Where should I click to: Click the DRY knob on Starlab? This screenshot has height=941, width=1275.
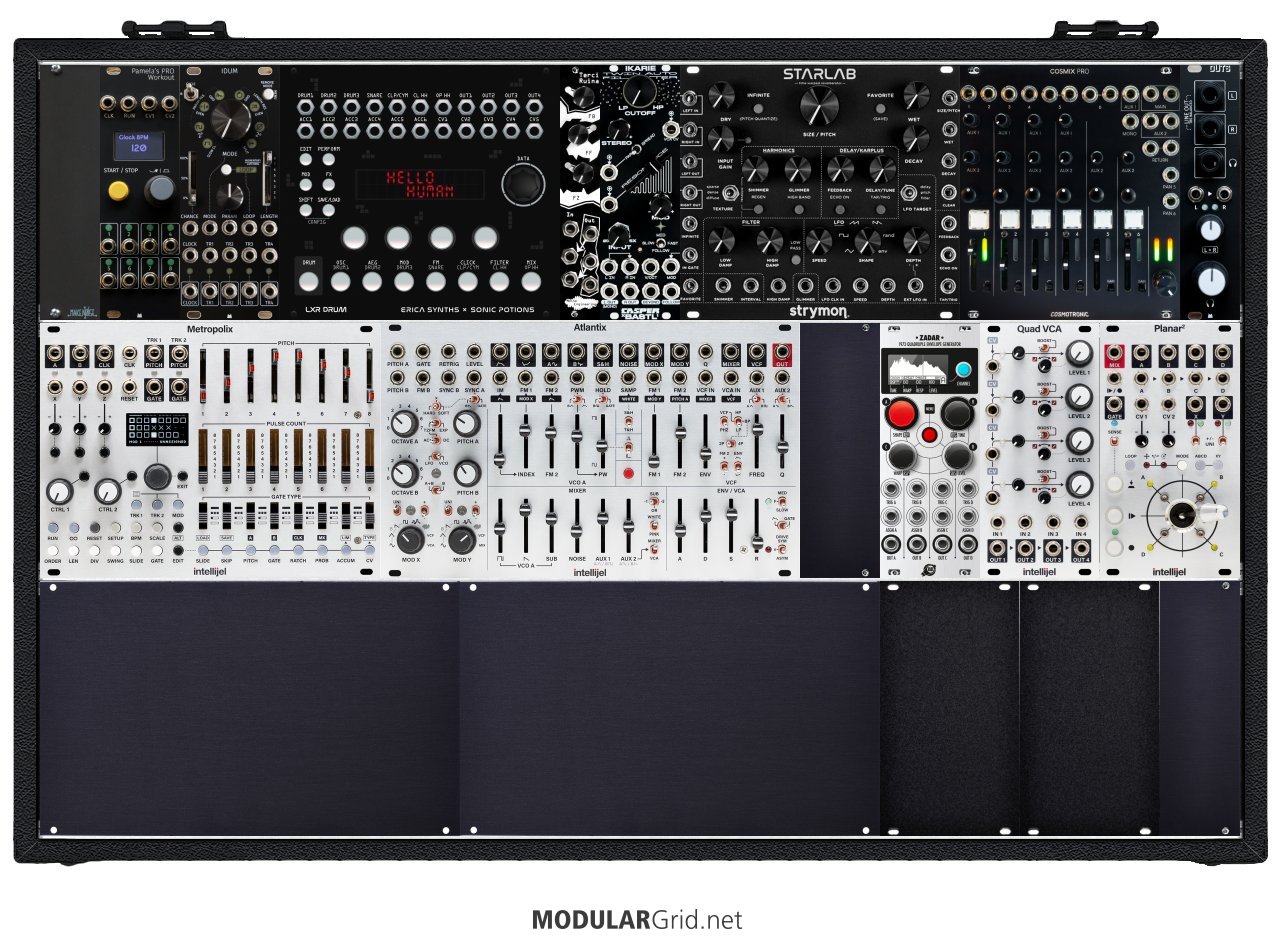point(721,96)
